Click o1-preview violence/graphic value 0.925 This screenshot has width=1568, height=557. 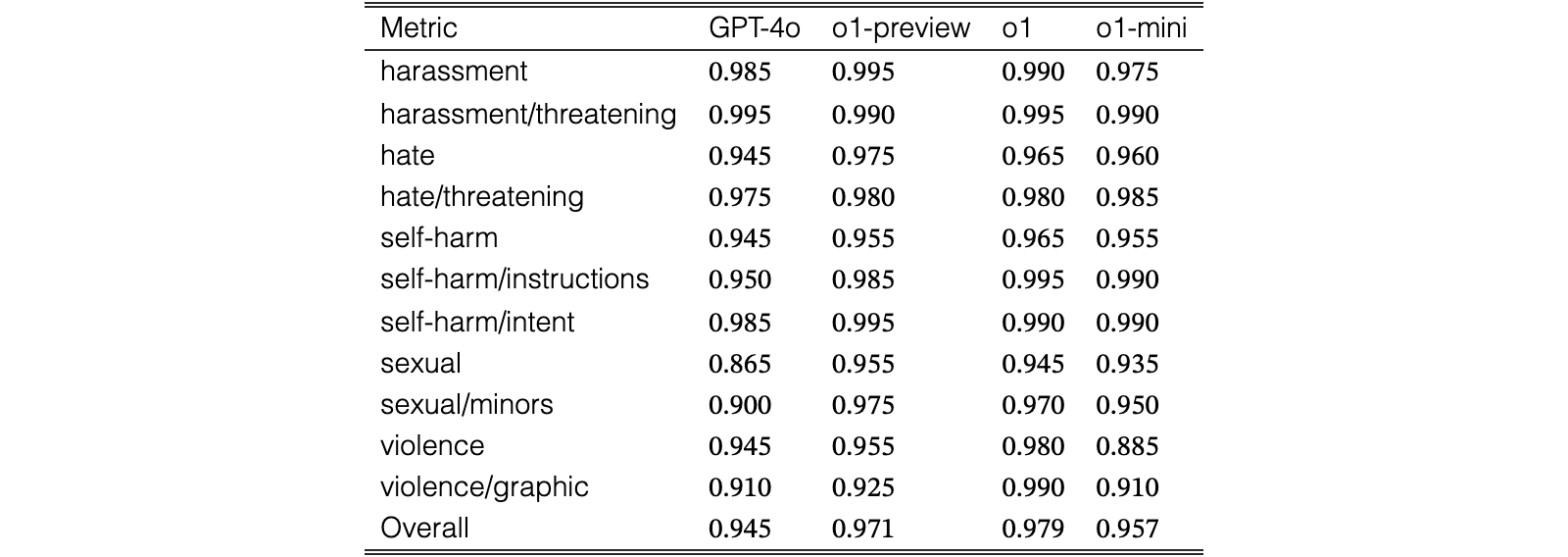pos(862,487)
